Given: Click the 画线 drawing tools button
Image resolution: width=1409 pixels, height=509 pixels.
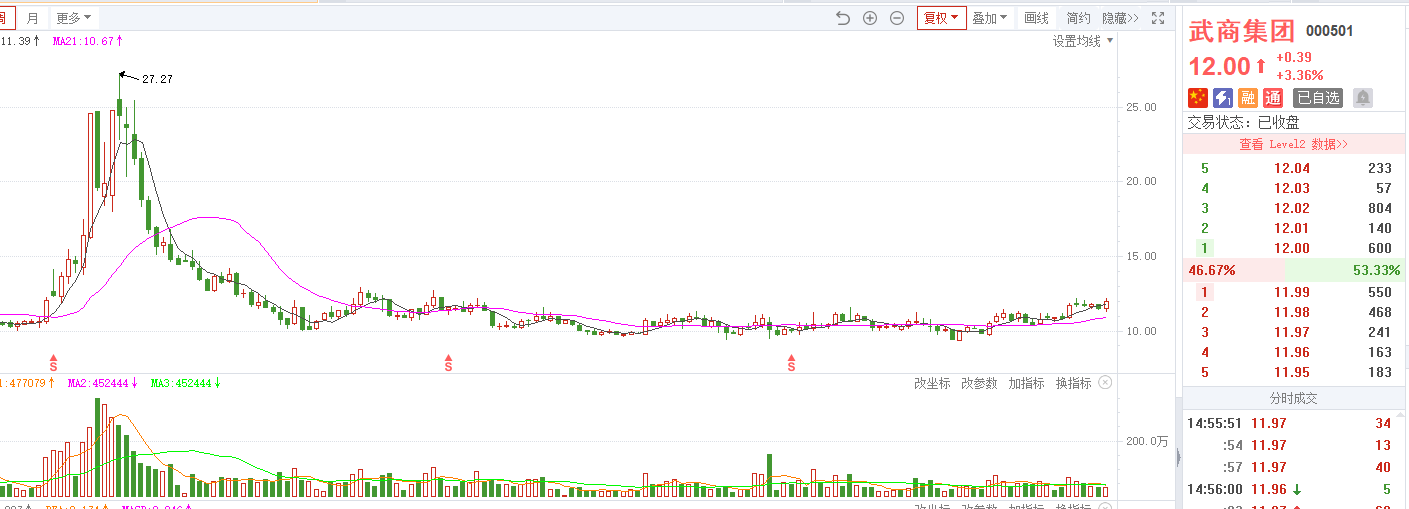Looking at the screenshot, I should (x=1037, y=18).
